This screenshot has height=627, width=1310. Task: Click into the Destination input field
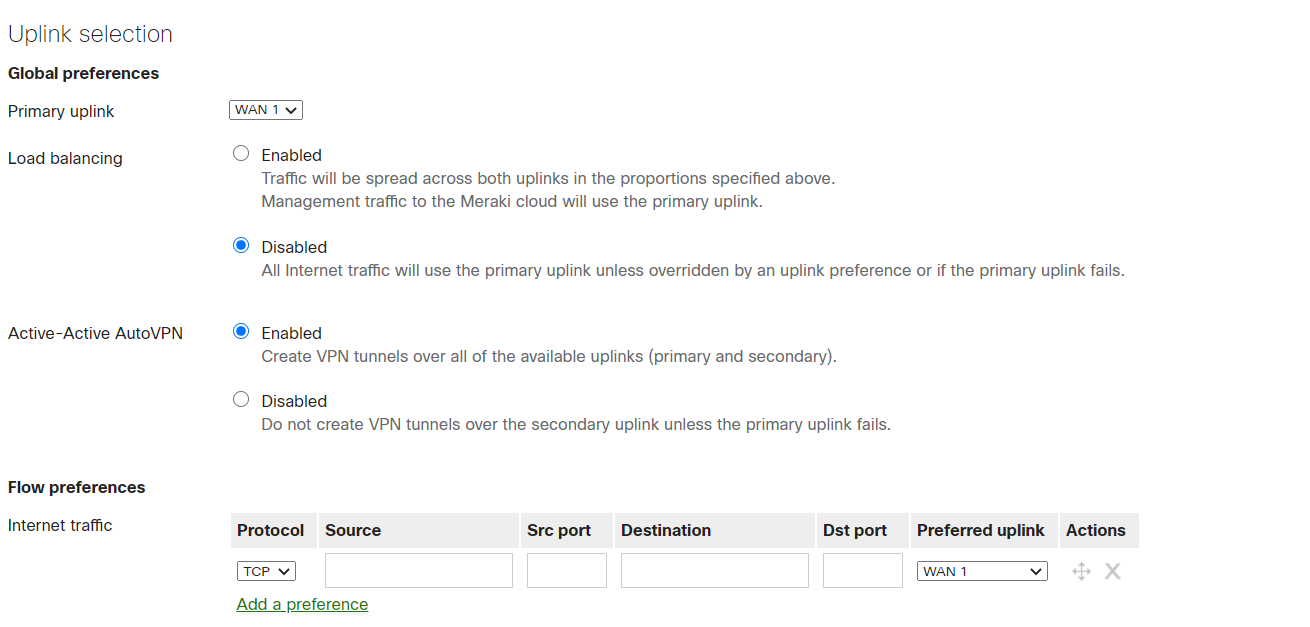tap(714, 570)
